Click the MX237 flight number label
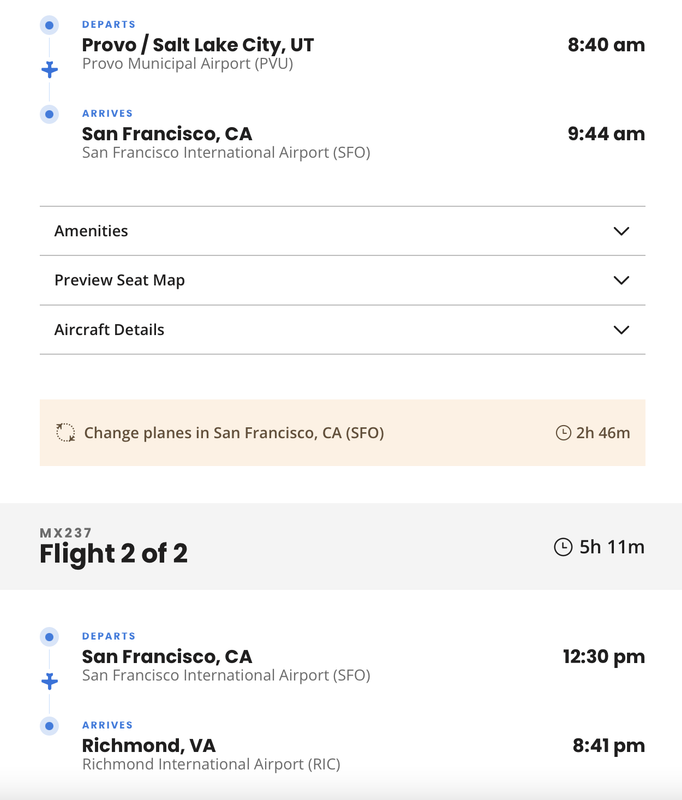682x800 pixels. 66,533
